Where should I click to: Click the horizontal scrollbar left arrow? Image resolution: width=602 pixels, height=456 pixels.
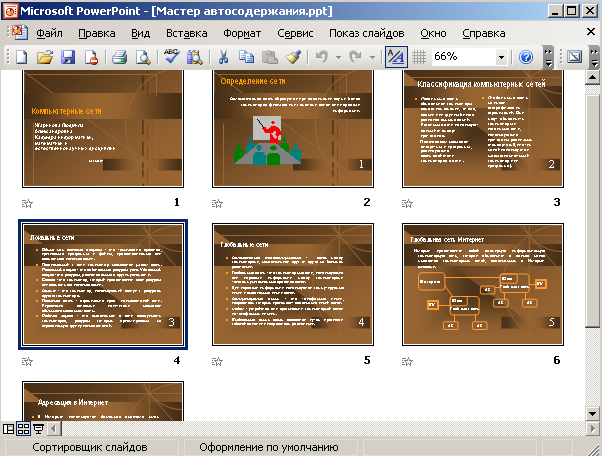pos(54,429)
